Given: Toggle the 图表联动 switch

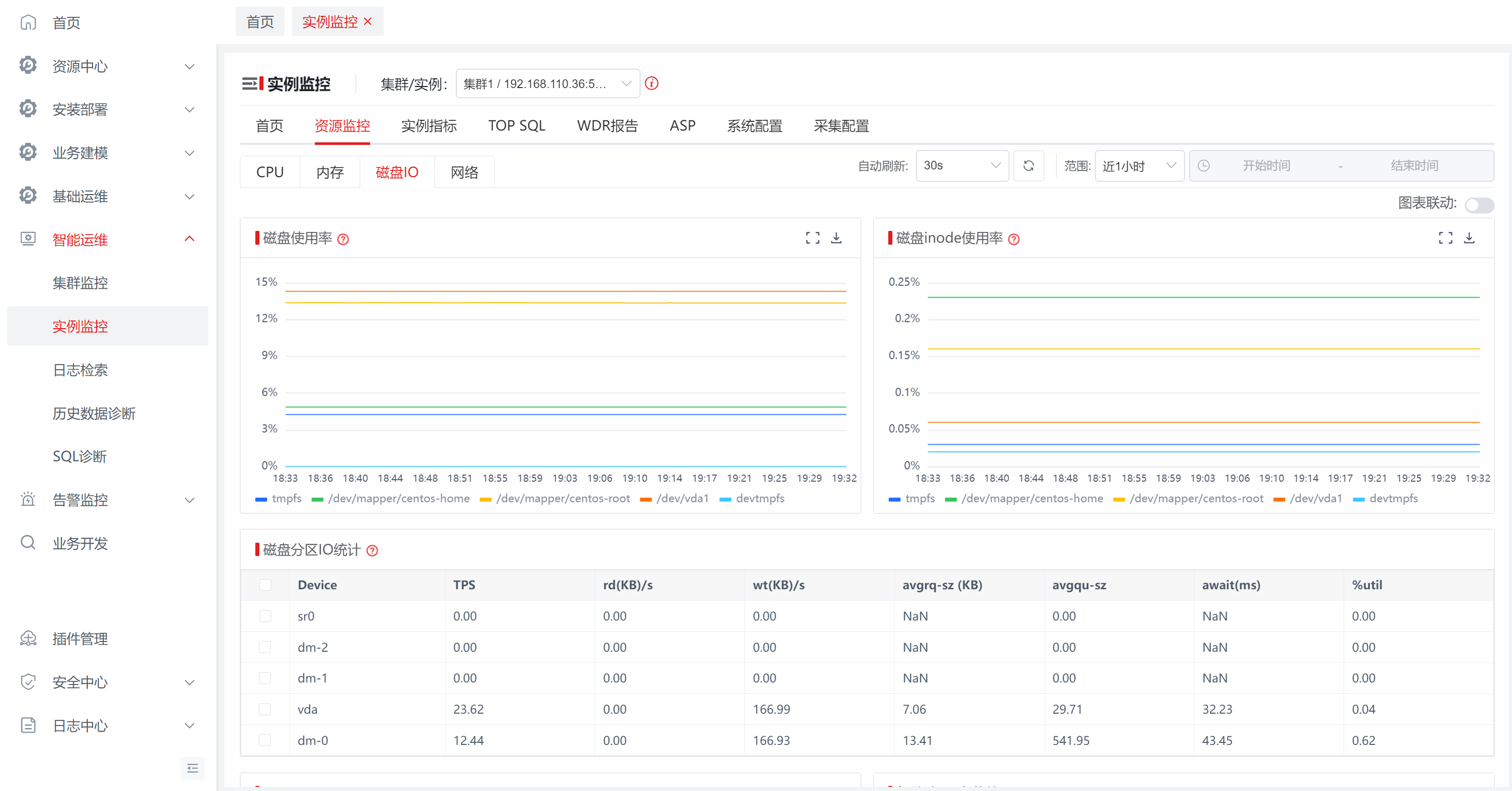Looking at the screenshot, I should (x=1479, y=205).
